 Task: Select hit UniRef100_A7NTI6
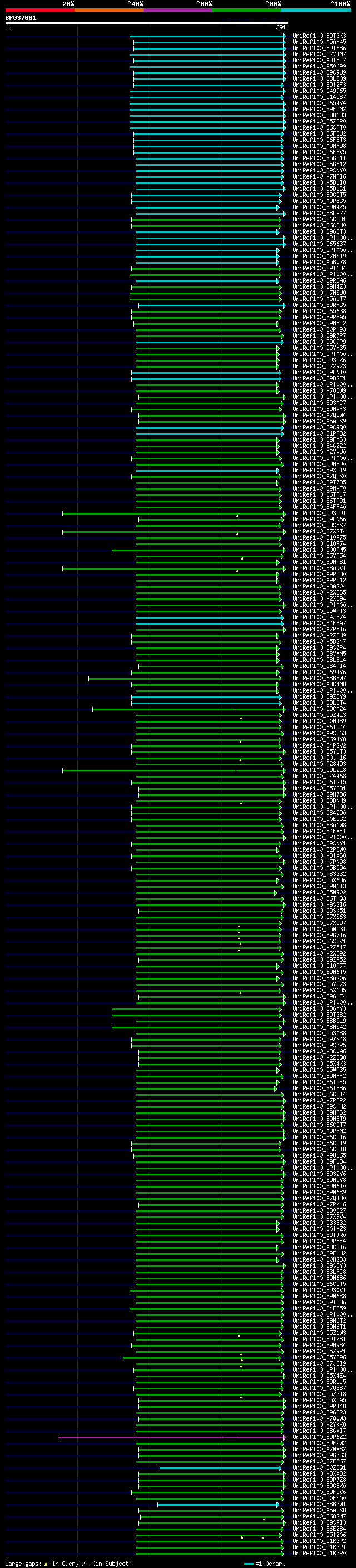(319, 176)
